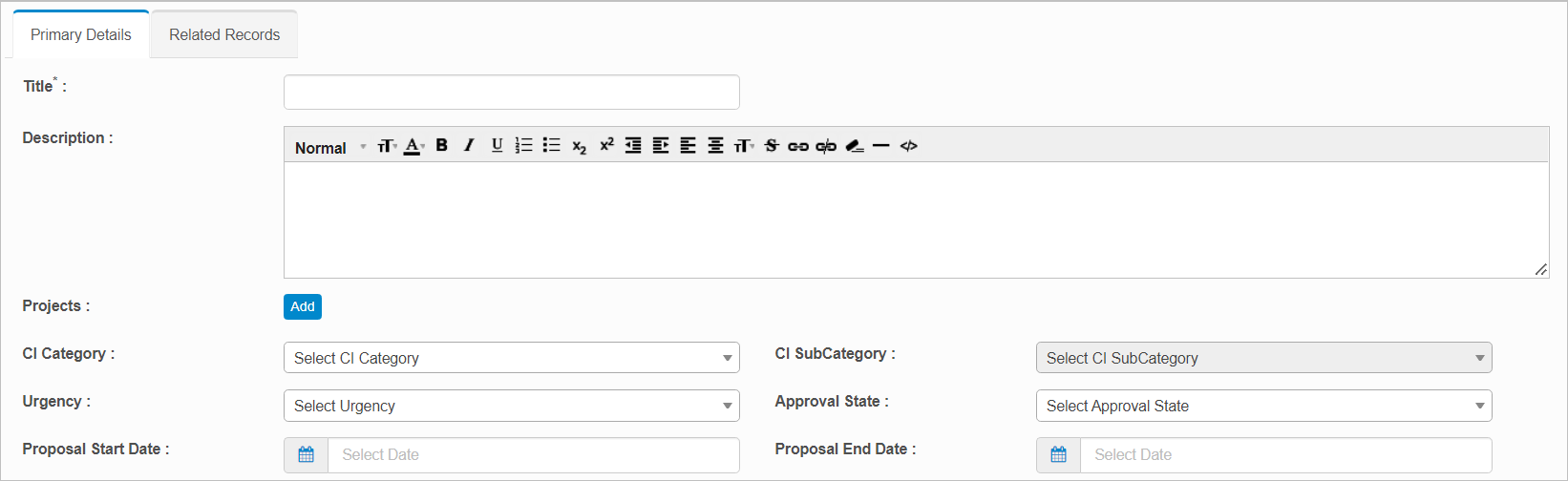This screenshot has height=481, width=1568.
Task: Insert a horizontal rule line
Action: 880,146
